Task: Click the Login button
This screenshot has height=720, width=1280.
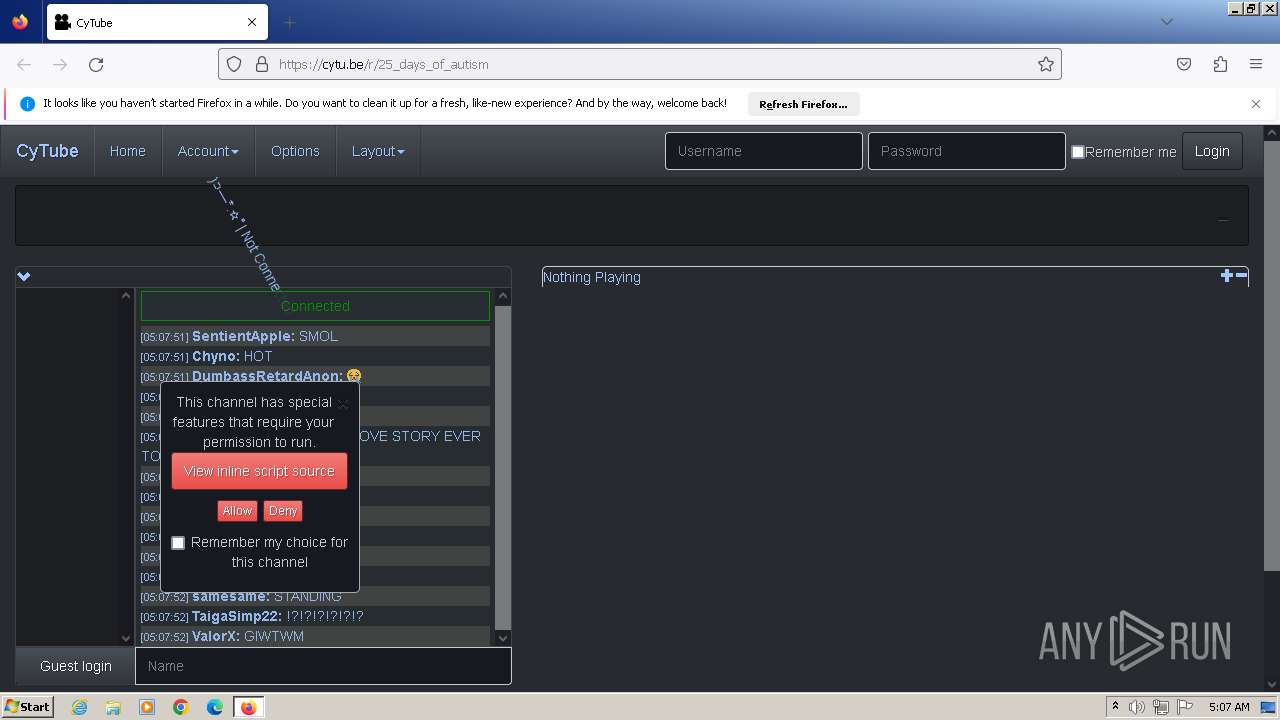Action: point(1212,151)
